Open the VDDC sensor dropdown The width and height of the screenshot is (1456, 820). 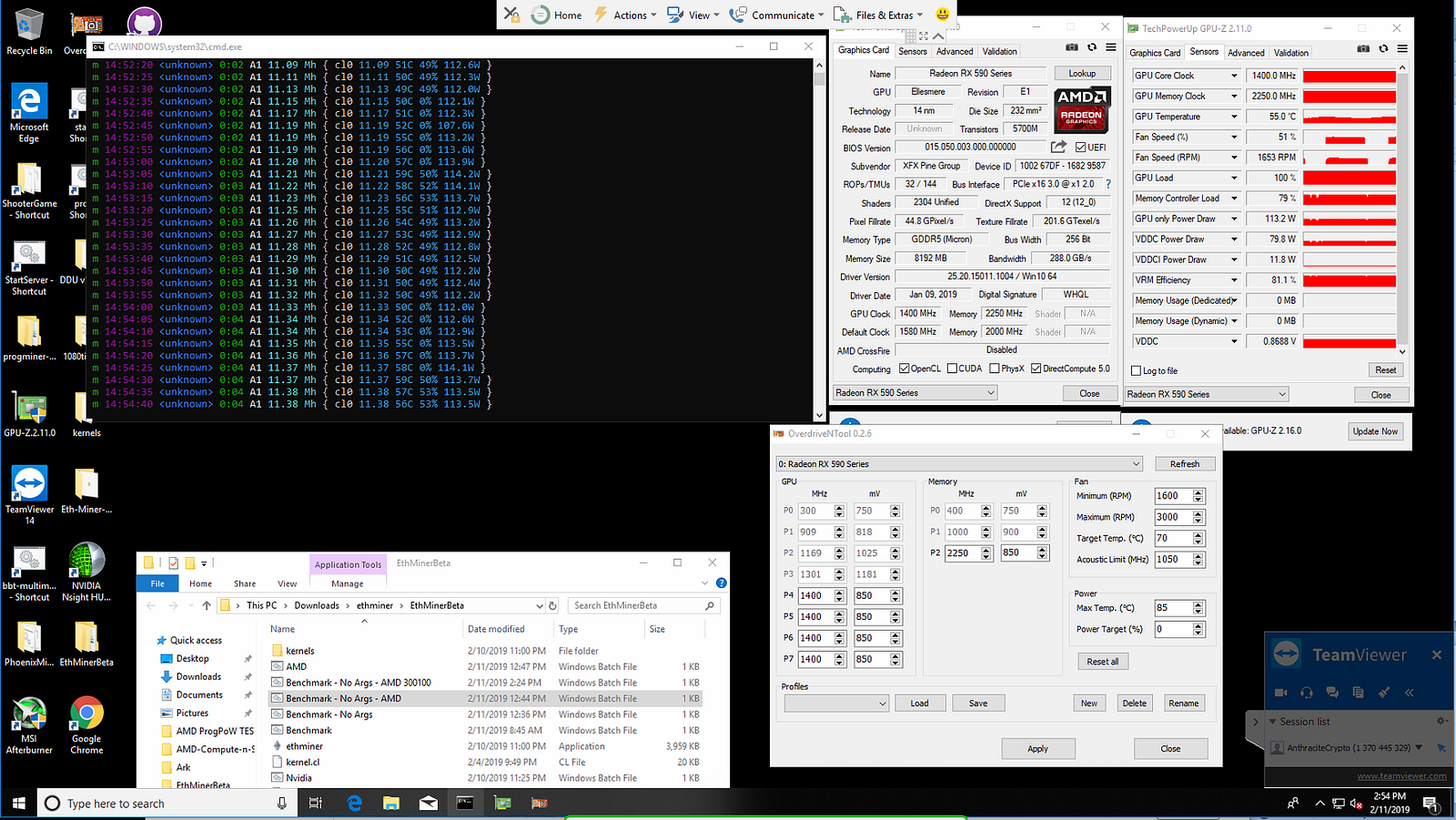point(1234,341)
